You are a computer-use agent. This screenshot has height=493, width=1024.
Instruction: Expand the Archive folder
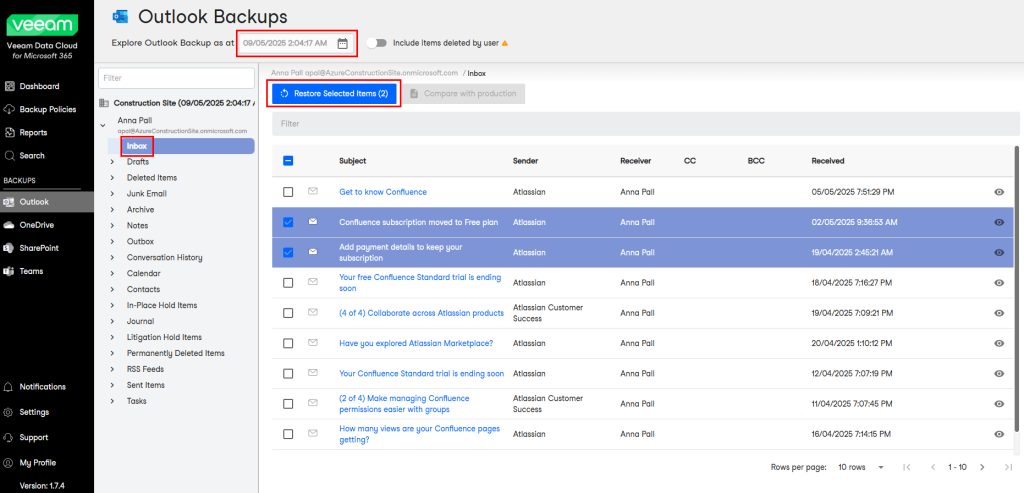click(112, 210)
